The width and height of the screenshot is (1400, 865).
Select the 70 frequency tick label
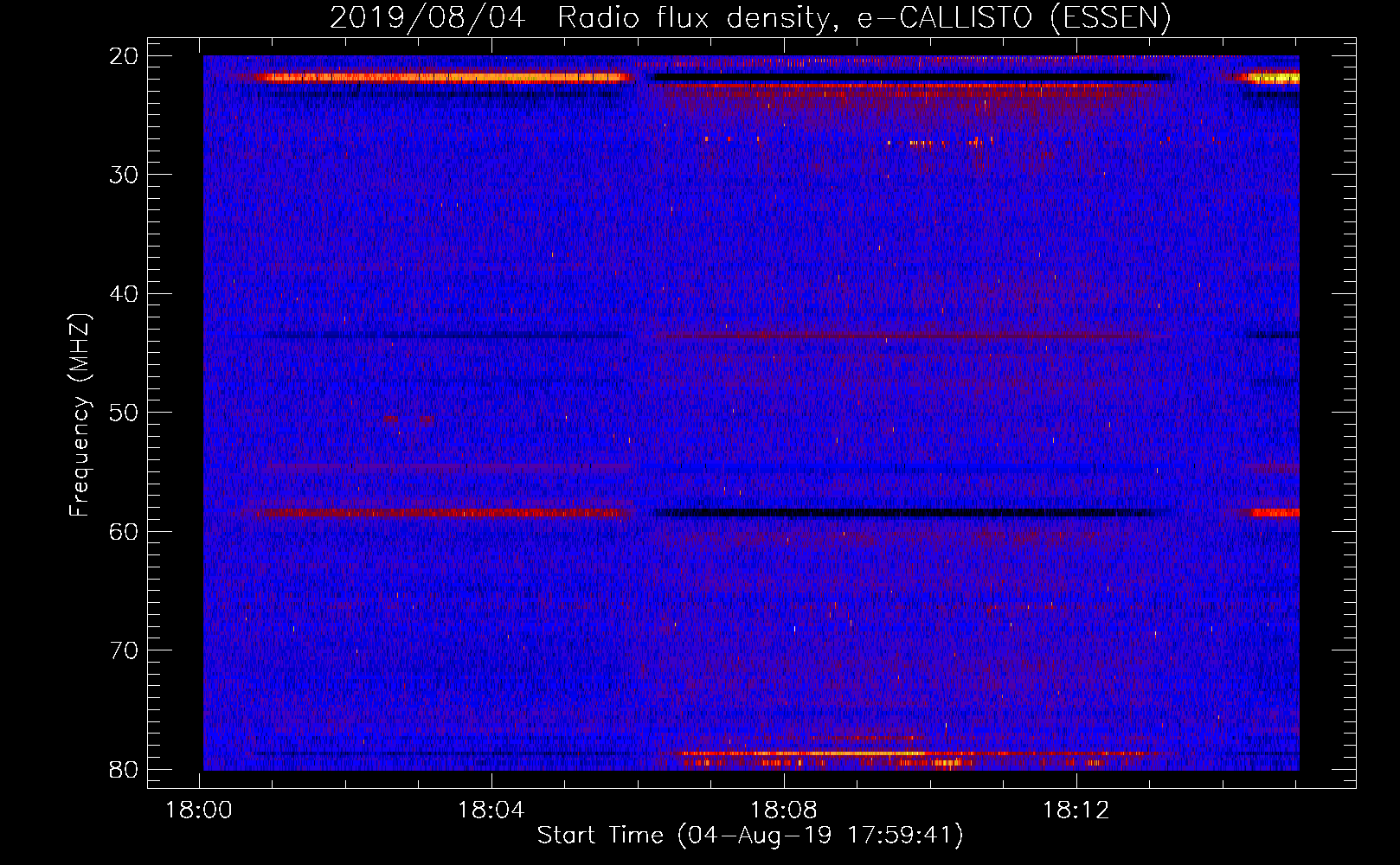[x=125, y=650]
